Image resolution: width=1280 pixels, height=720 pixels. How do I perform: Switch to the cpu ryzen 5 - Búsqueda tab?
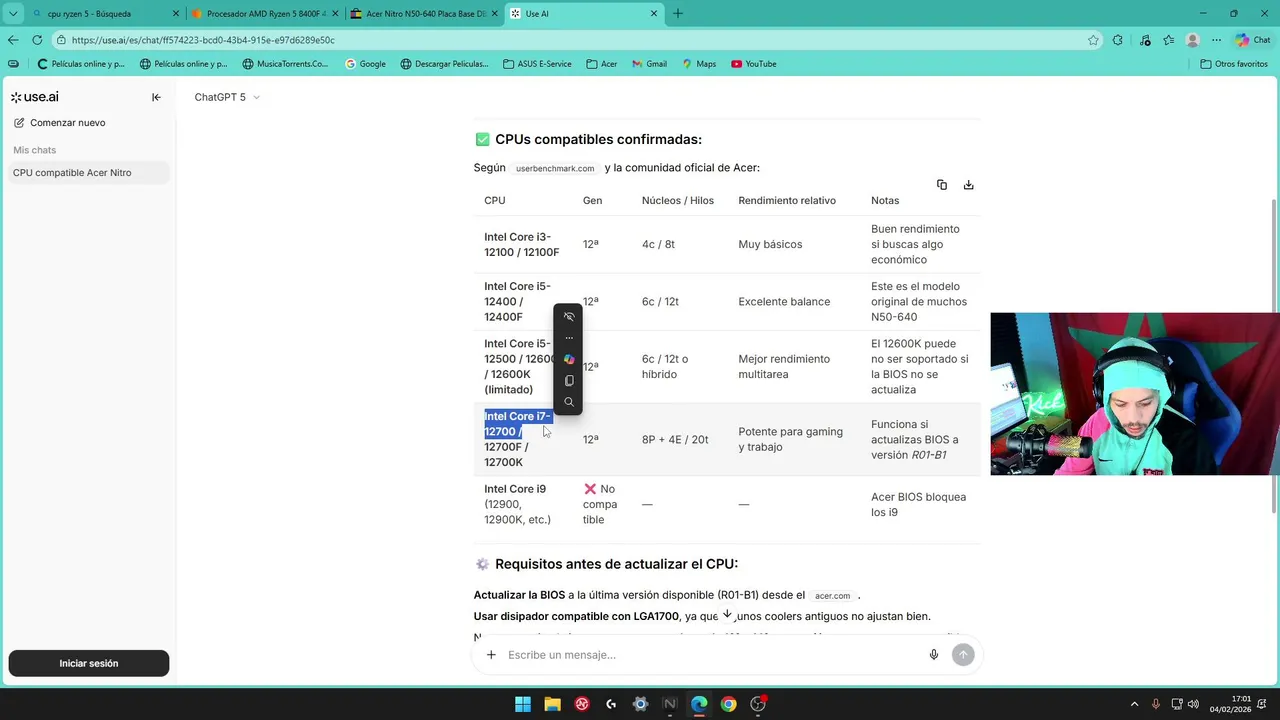coord(105,14)
